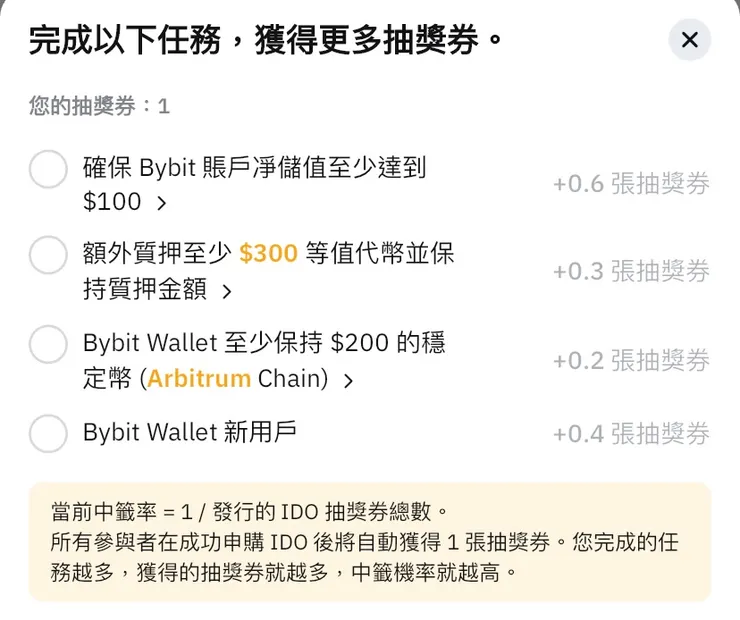740x620 pixels.
Task: Click the highlighted $300 amount
Action: click(268, 254)
